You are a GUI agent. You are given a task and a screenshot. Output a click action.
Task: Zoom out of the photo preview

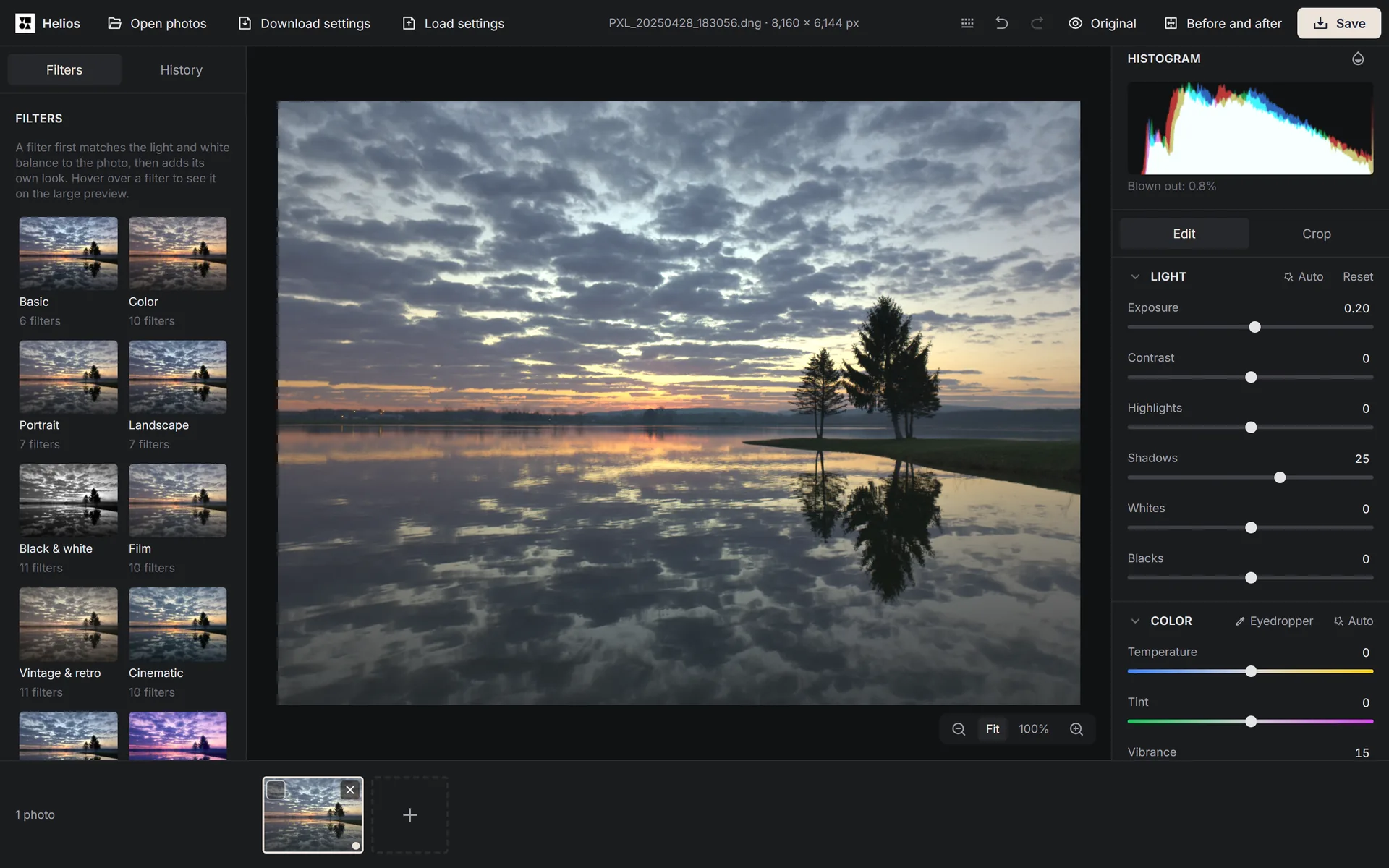point(959,729)
